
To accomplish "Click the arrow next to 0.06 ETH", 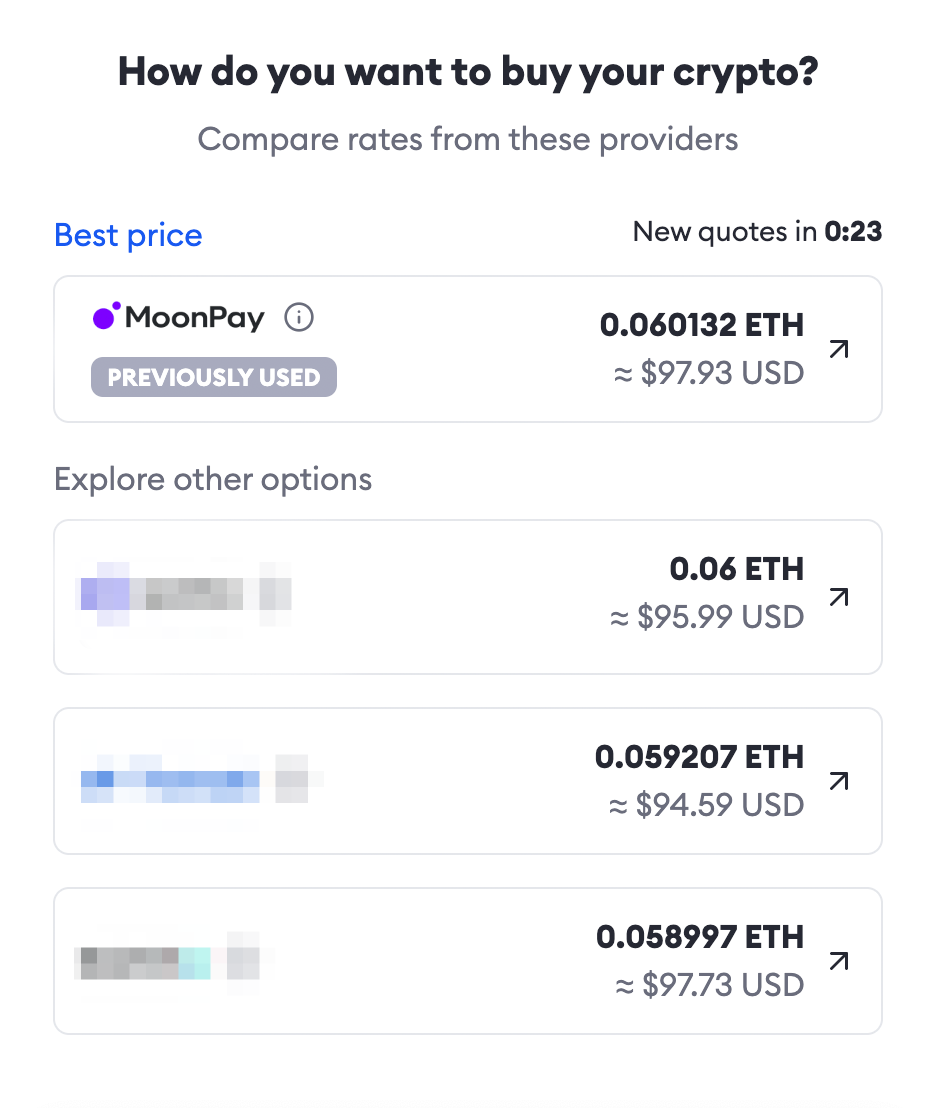I will coord(840,597).
